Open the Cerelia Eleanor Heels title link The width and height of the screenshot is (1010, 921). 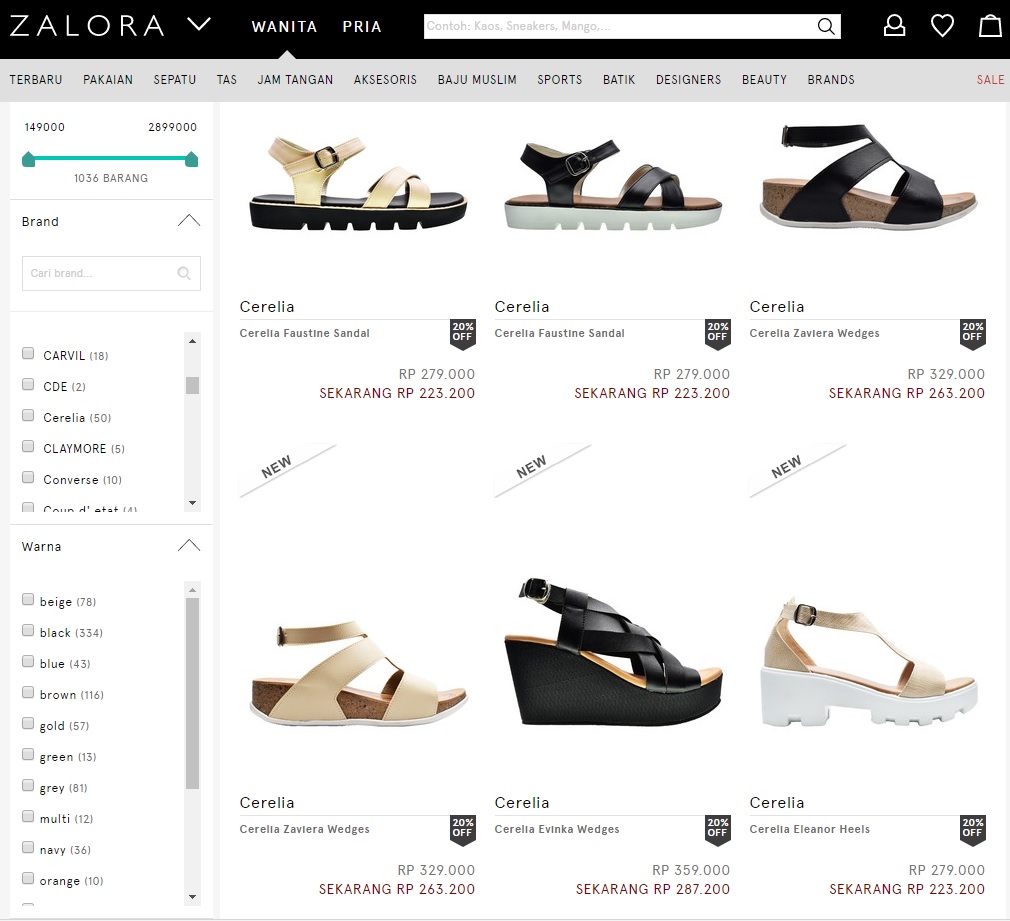coord(810,829)
